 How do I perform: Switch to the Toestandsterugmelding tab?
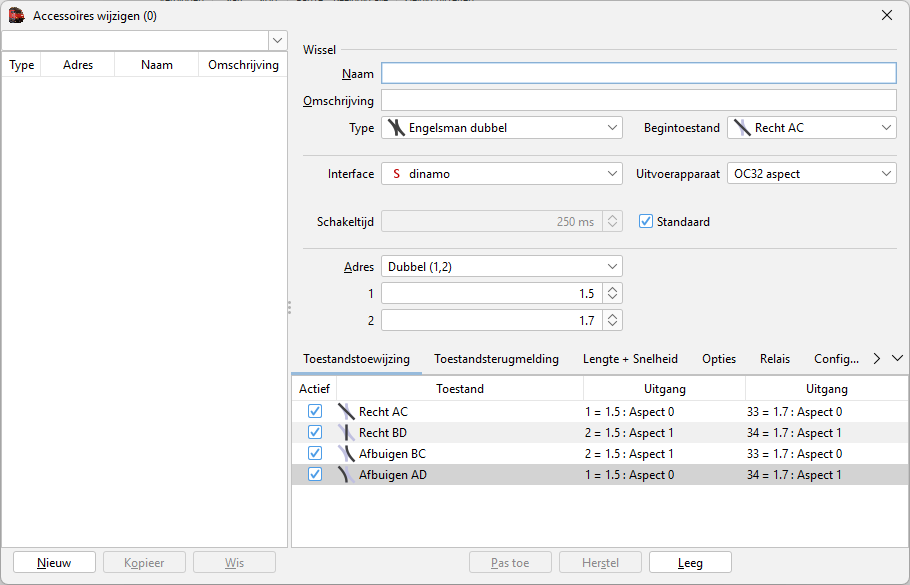(496, 359)
